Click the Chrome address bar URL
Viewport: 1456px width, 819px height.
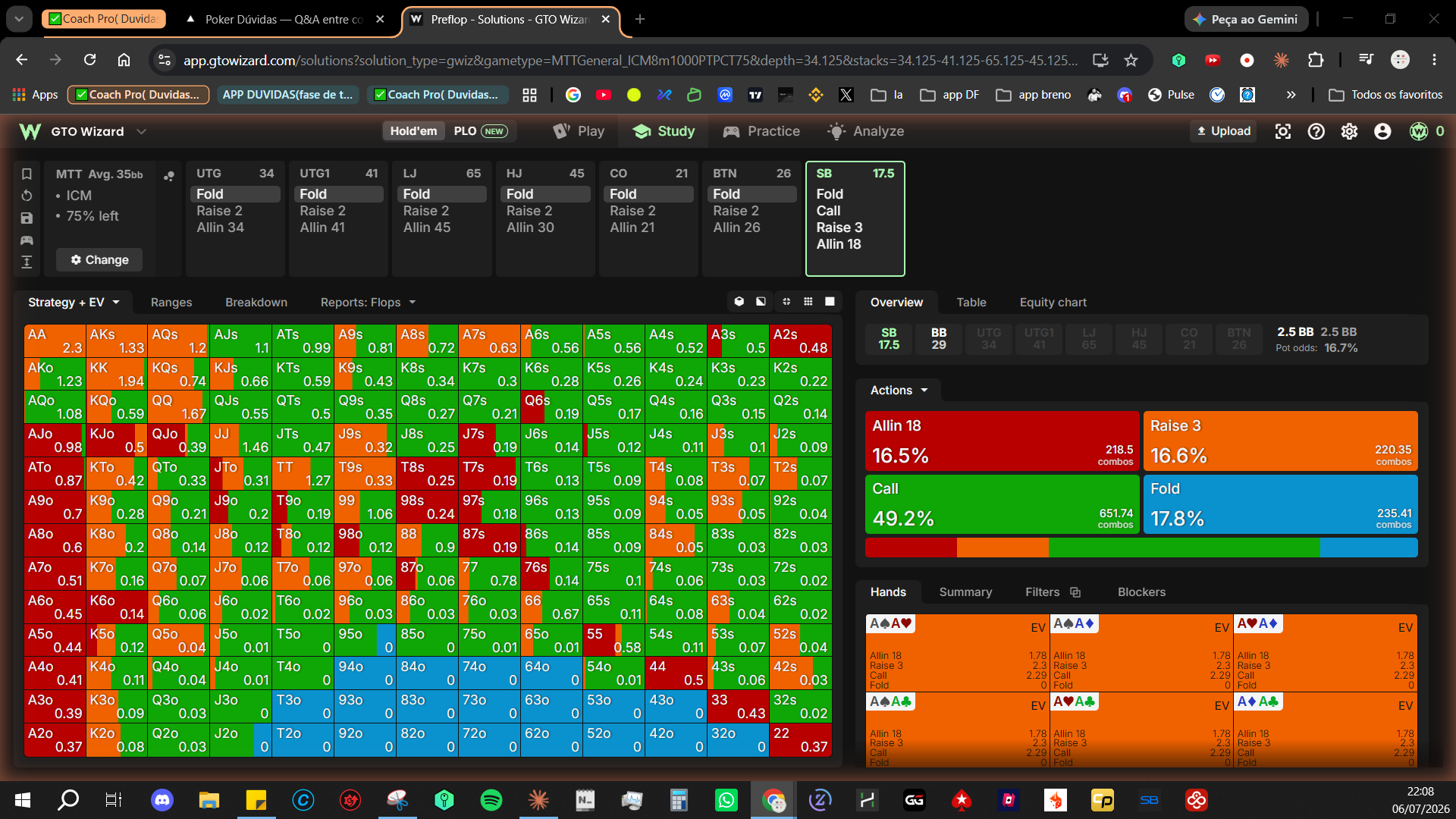point(630,60)
